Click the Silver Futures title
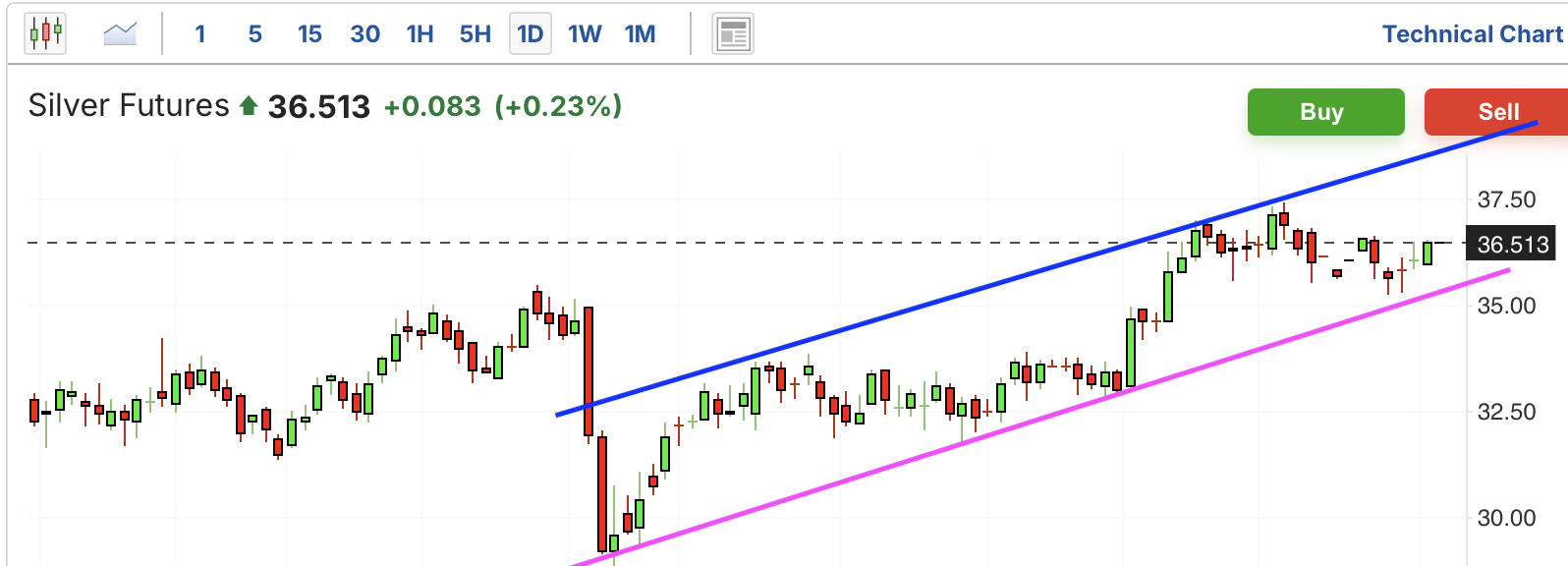Image resolution: width=1568 pixels, height=566 pixels. [x=129, y=105]
